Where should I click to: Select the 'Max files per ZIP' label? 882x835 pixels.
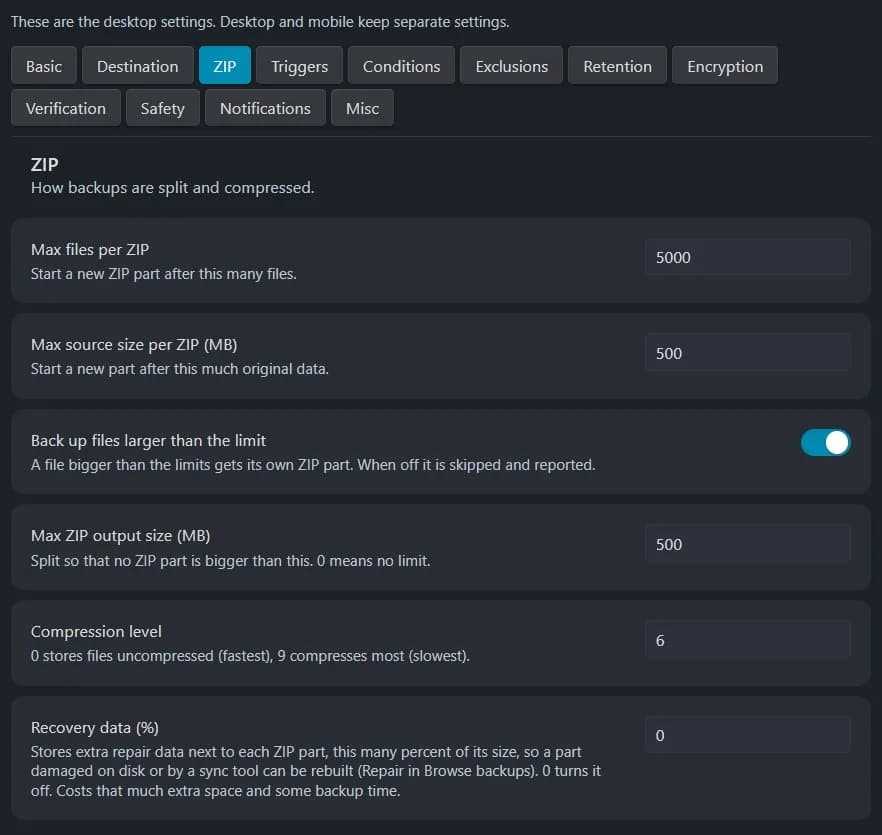click(x=90, y=249)
